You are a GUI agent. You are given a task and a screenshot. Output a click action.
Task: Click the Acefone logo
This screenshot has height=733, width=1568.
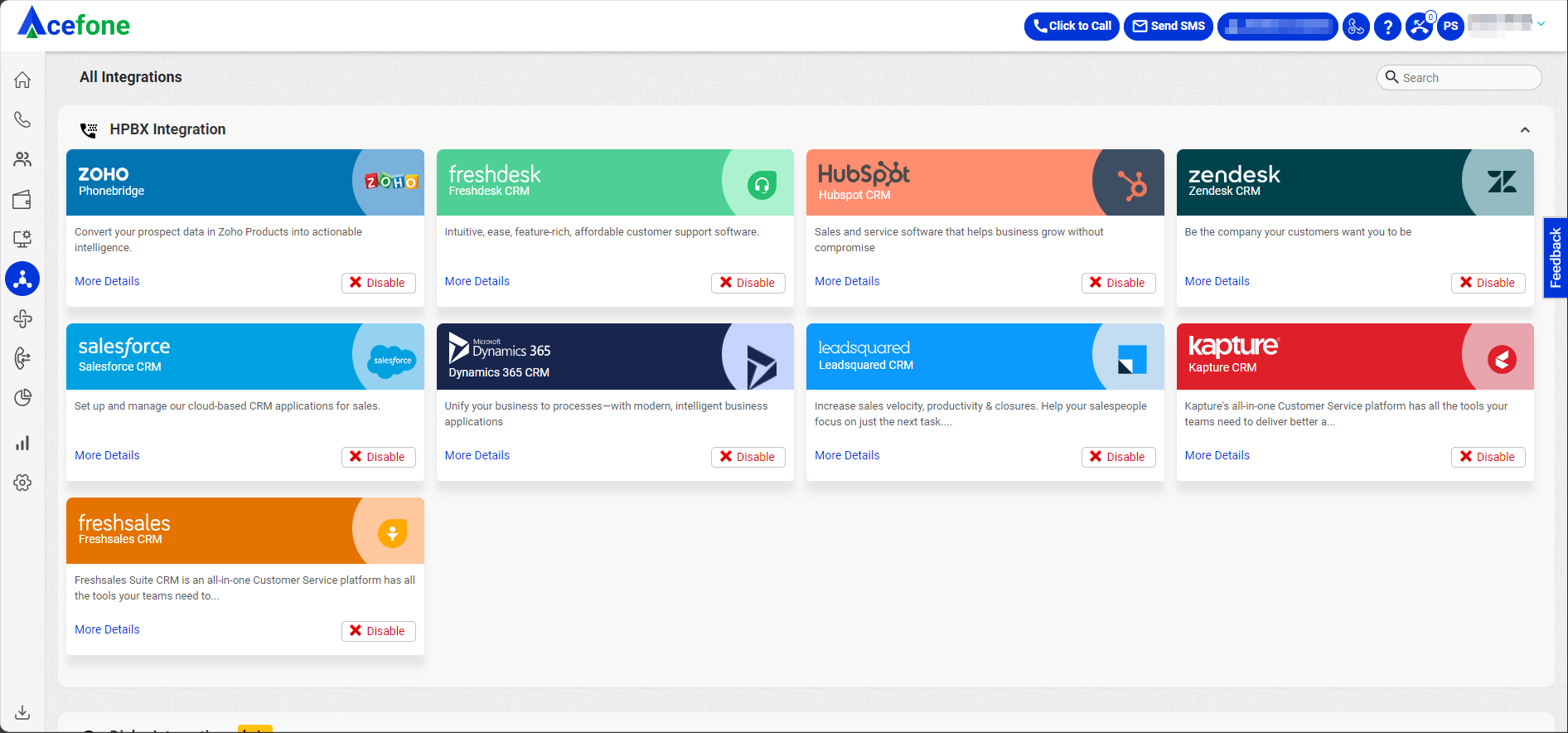[x=74, y=23]
